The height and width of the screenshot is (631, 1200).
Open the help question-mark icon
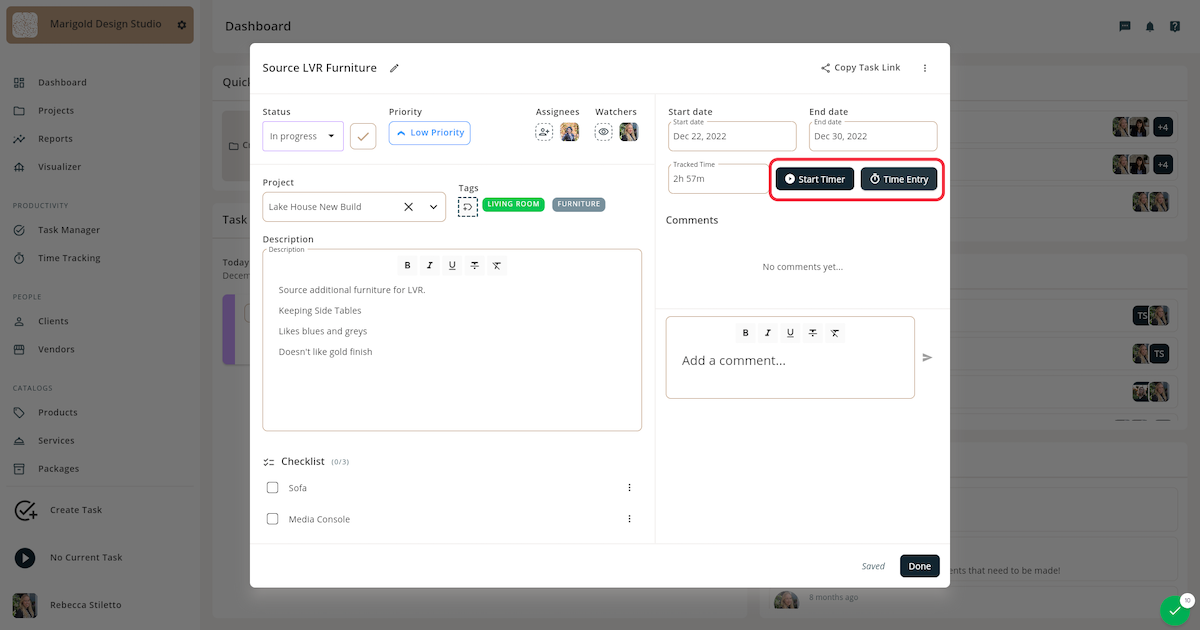point(1175,26)
